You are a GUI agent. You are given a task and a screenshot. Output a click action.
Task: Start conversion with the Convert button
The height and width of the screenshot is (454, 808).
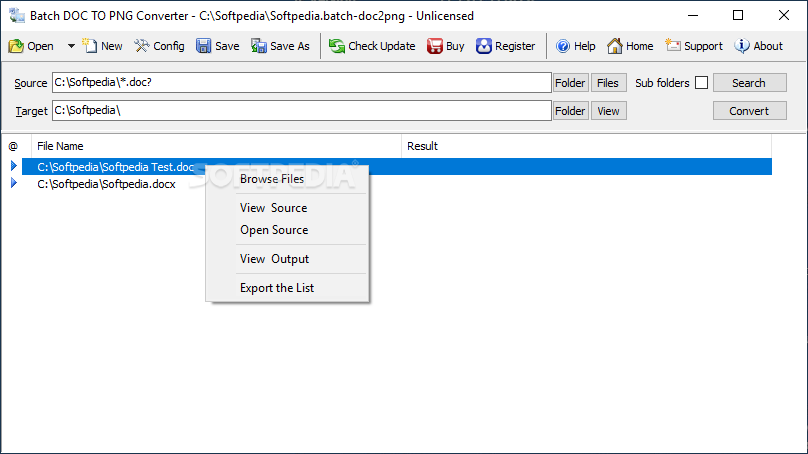[749, 111]
